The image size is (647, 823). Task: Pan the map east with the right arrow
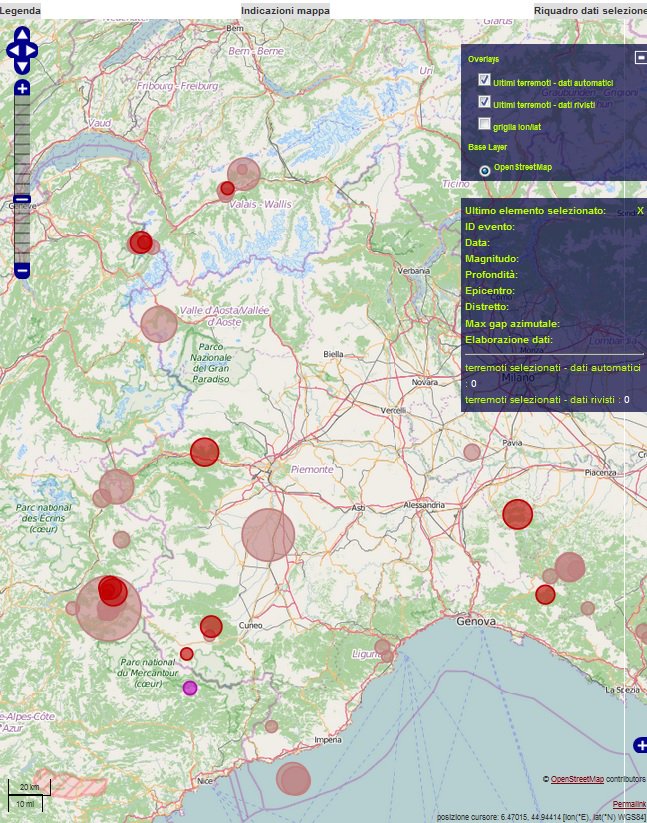(x=31, y=51)
